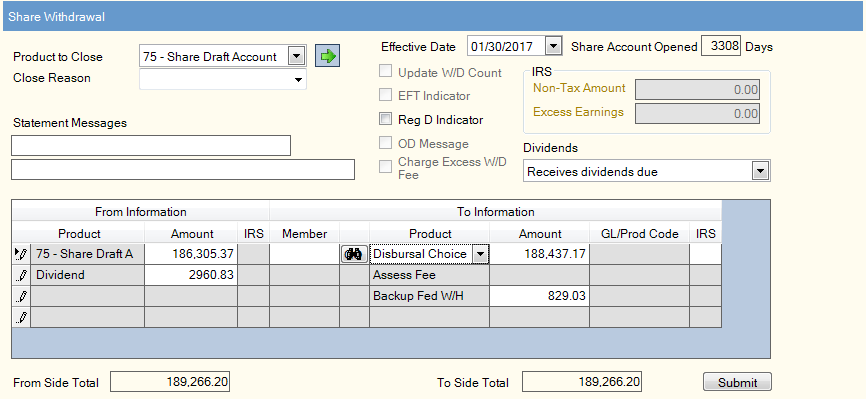866x399 pixels.
Task: Click the Dividend amount cell 2960.83
Action: [x=191, y=275]
